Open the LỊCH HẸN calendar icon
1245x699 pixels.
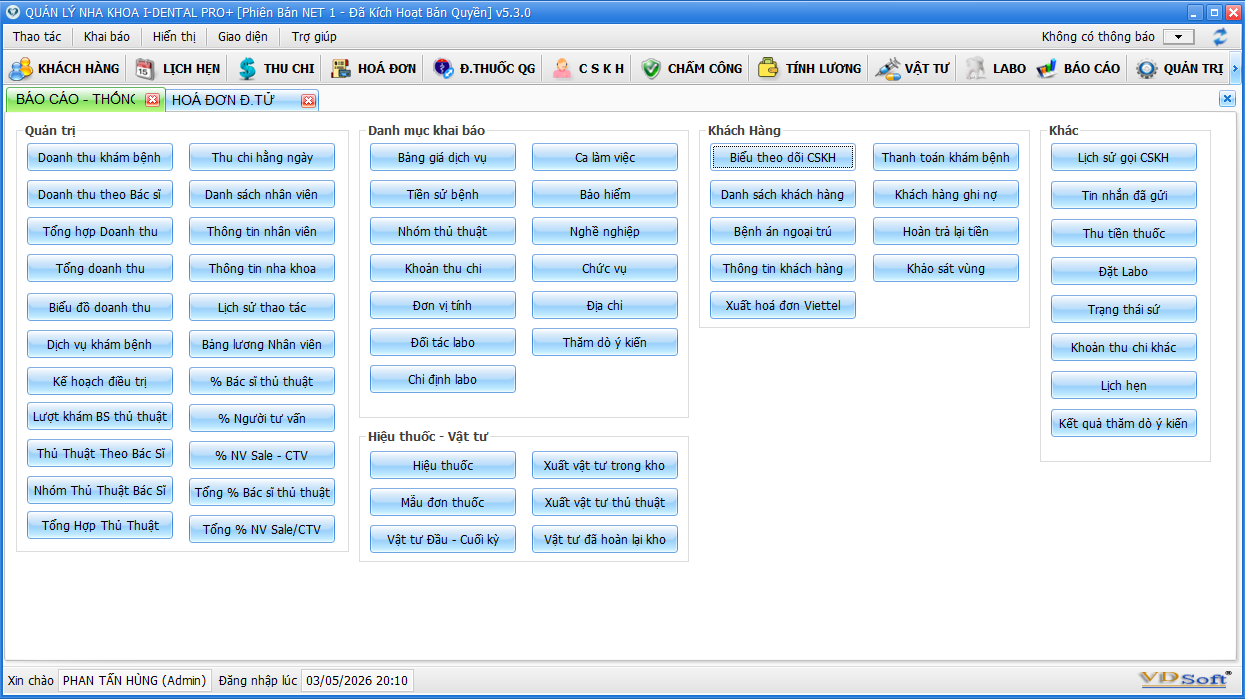145,69
